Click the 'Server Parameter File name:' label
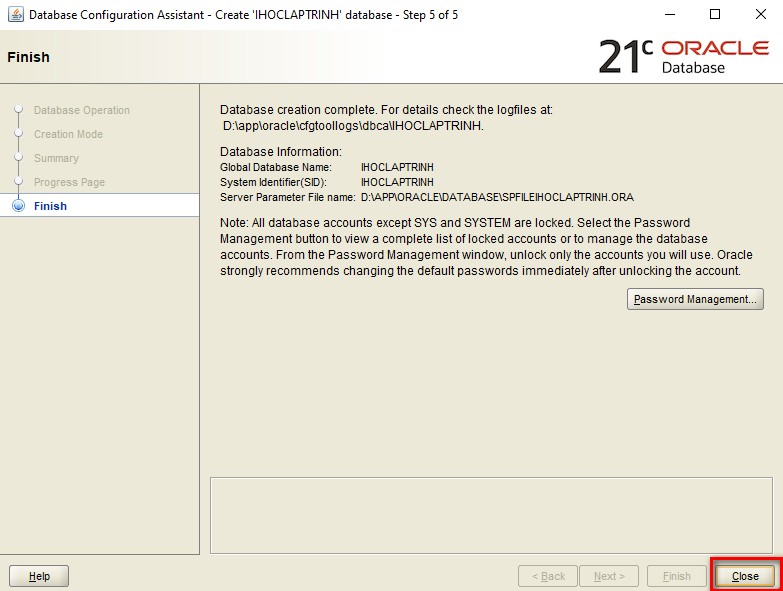Image resolution: width=783 pixels, height=591 pixels. 288,197
